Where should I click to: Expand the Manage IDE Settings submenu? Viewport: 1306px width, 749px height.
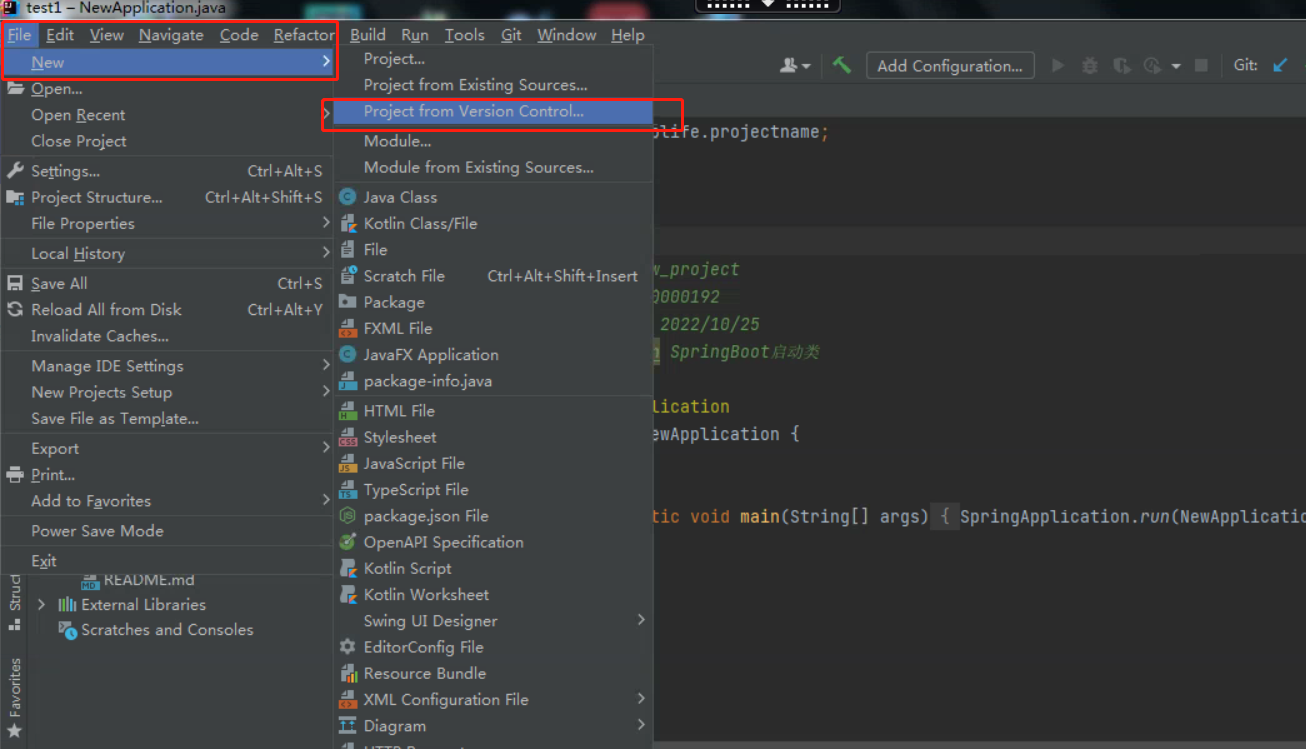[x=166, y=366]
